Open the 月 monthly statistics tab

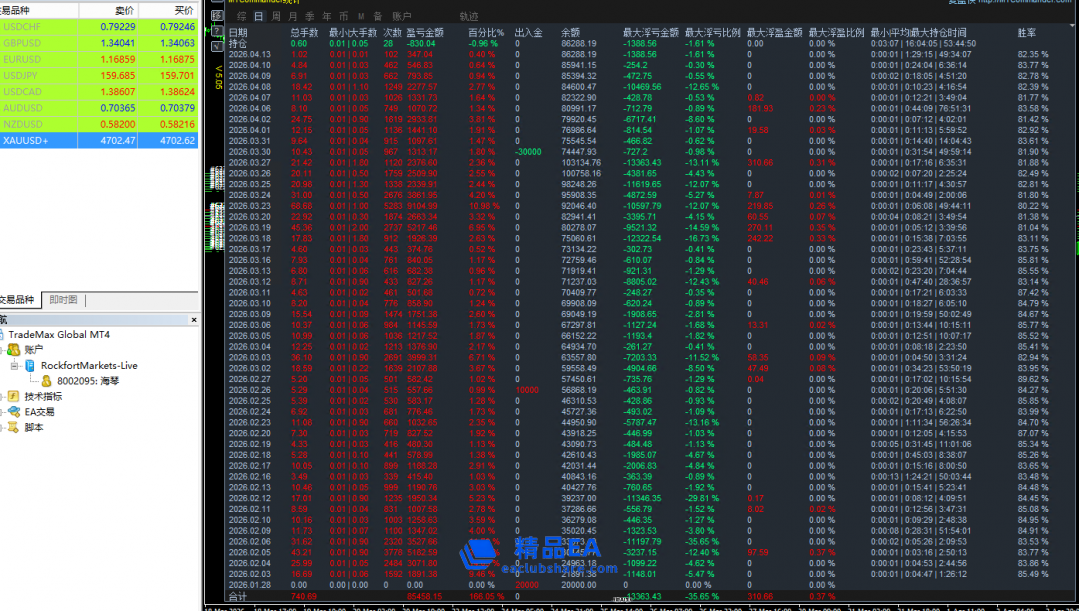click(x=292, y=17)
